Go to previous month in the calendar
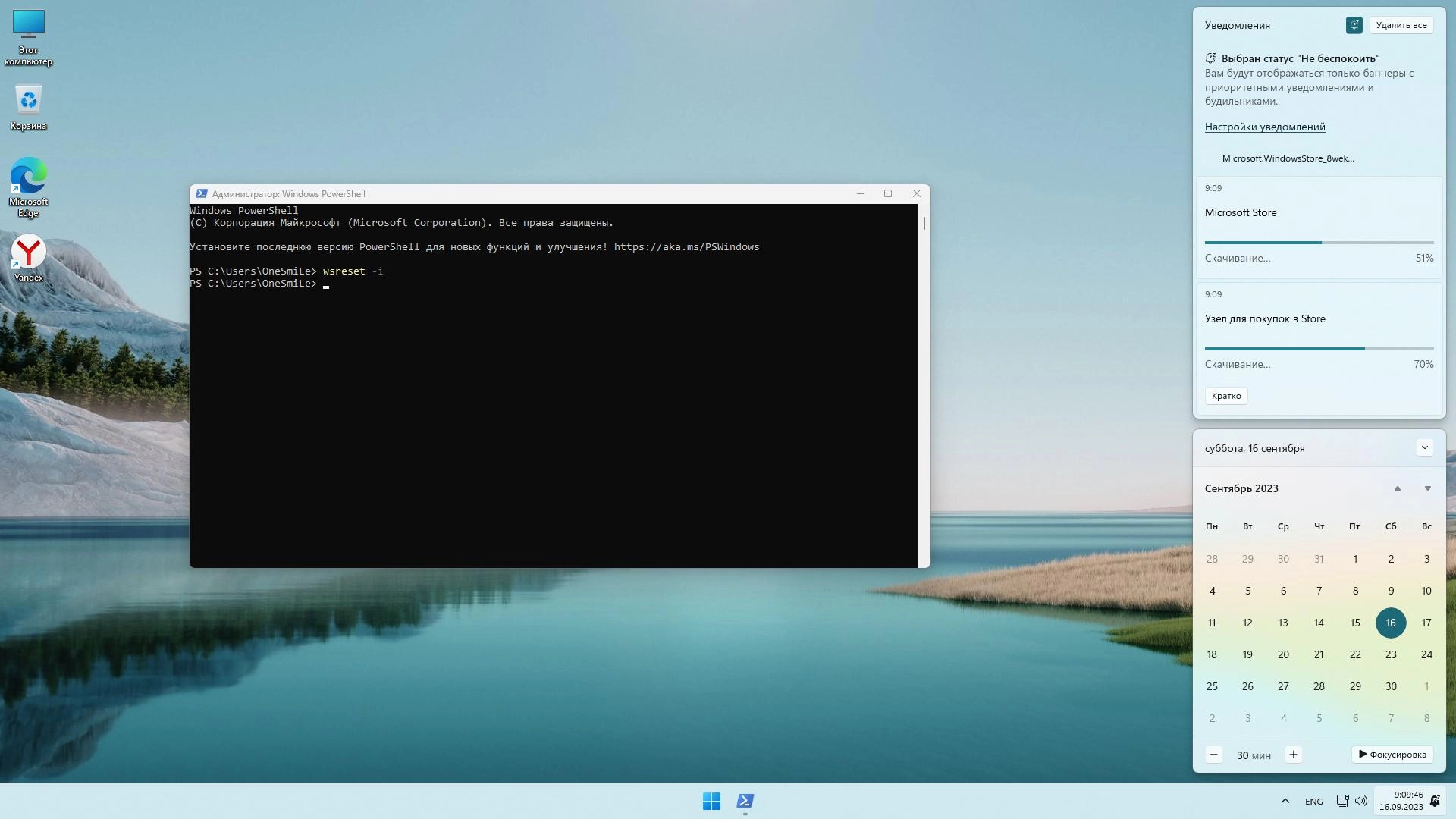 (1397, 488)
